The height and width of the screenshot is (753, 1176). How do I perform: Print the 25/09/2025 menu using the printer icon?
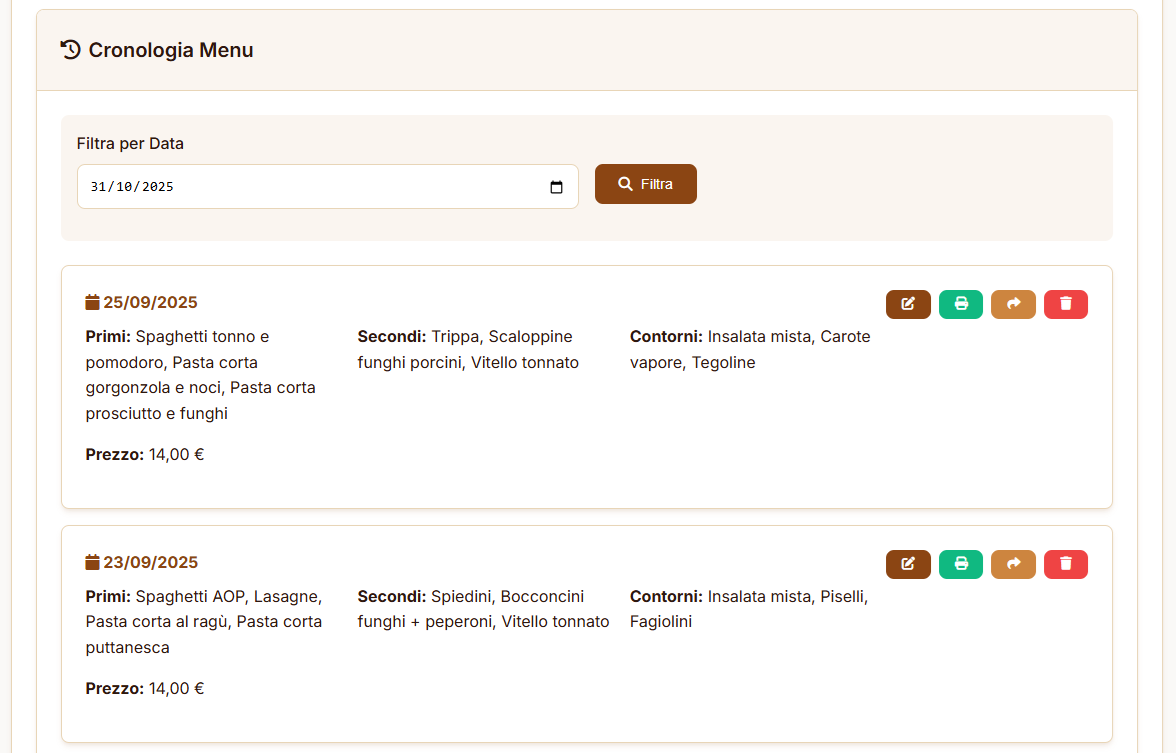pyautogui.click(x=961, y=304)
